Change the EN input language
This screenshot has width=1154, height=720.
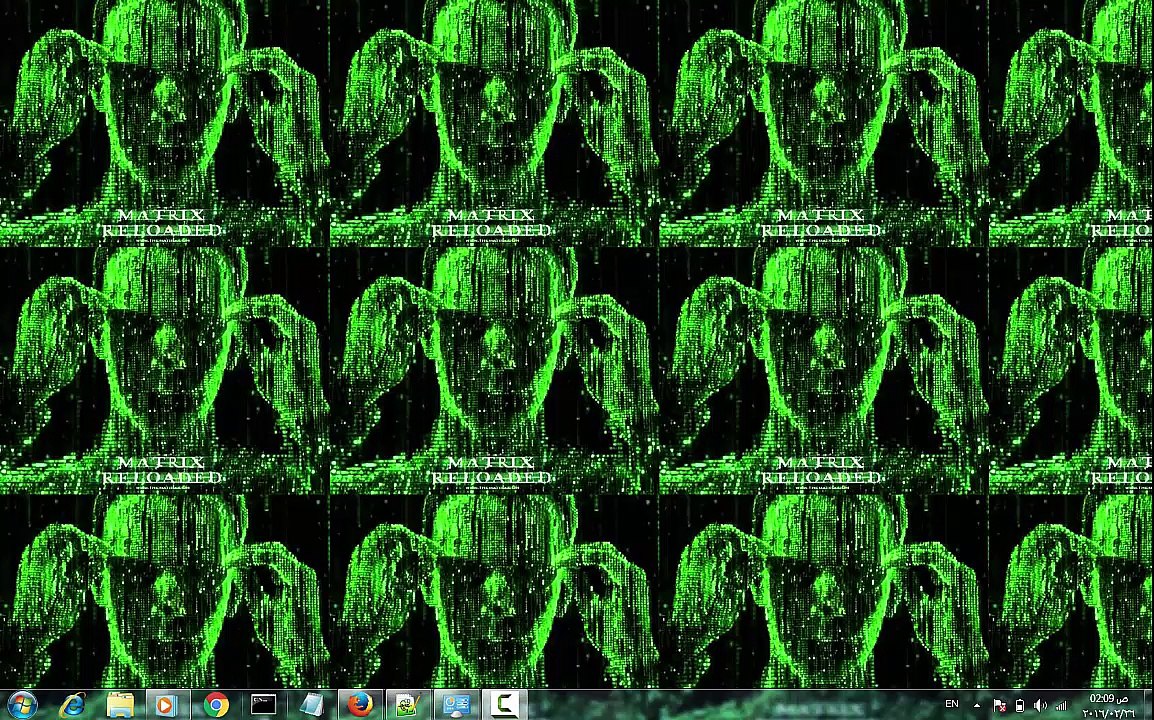(x=952, y=705)
